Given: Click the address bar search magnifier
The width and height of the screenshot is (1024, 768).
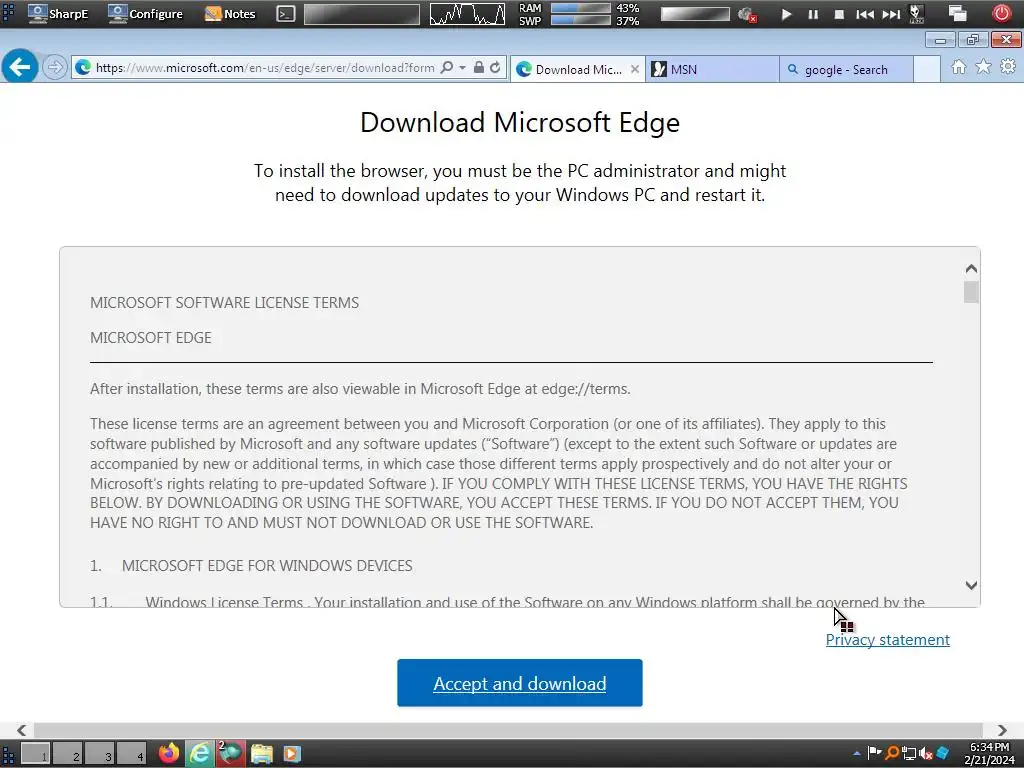Looking at the screenshot, I should [x=447, y=67].
